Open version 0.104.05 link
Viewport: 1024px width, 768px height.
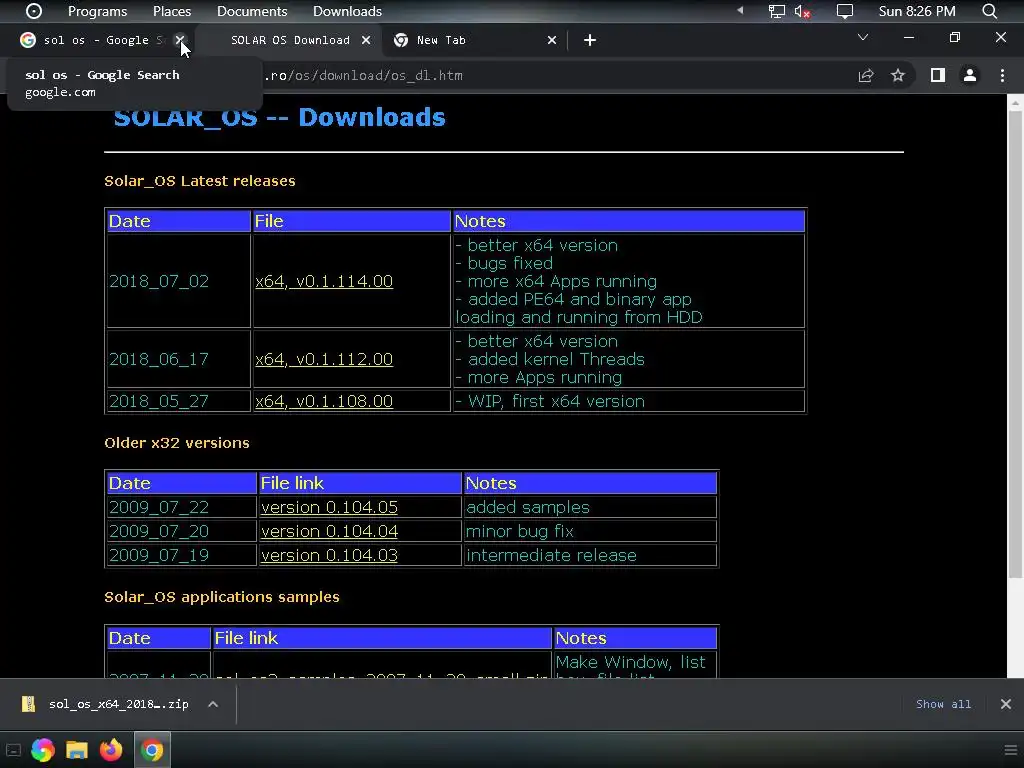[x=329, y=507]
